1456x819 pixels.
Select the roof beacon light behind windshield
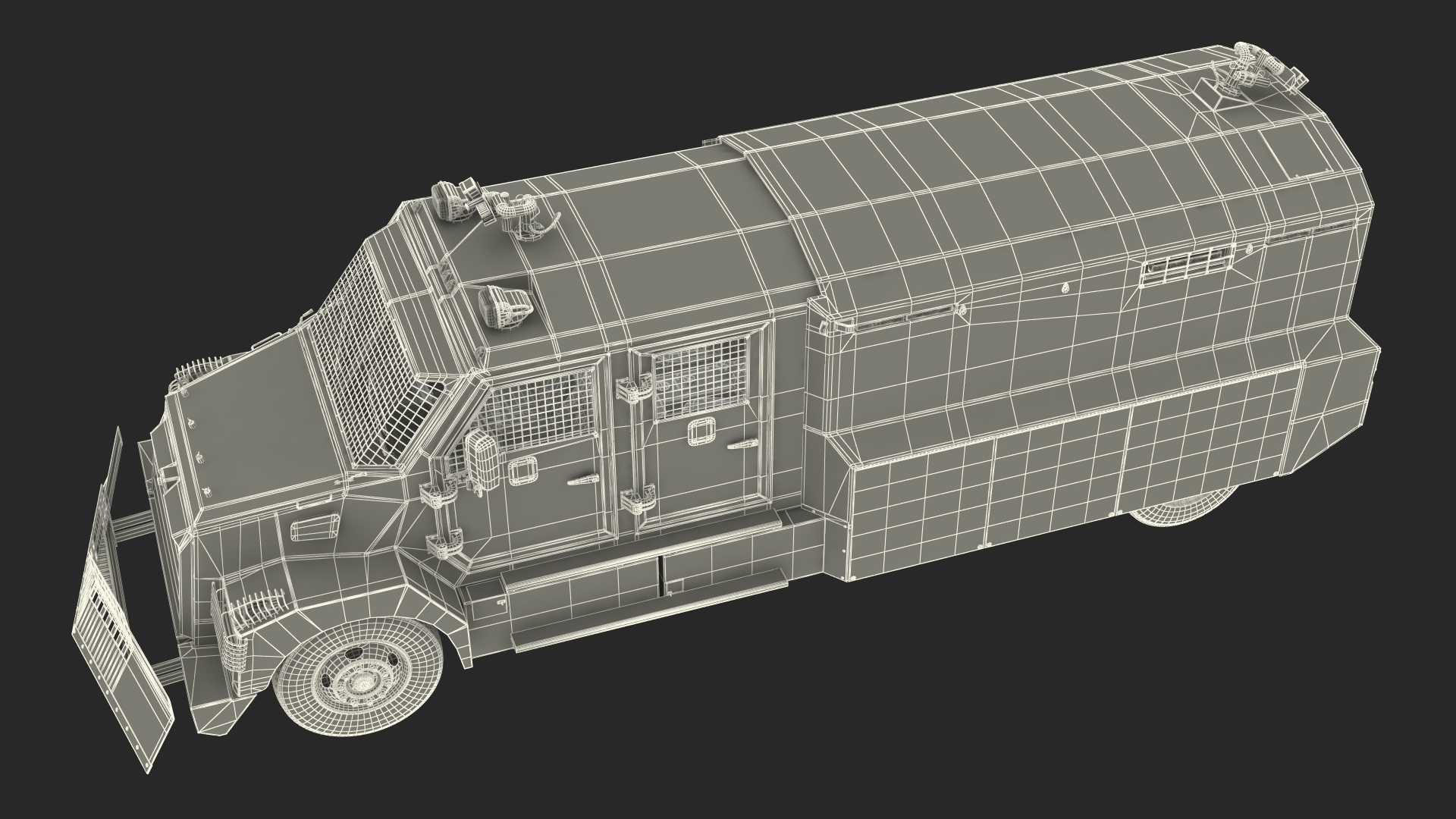(x=507, y=307)
